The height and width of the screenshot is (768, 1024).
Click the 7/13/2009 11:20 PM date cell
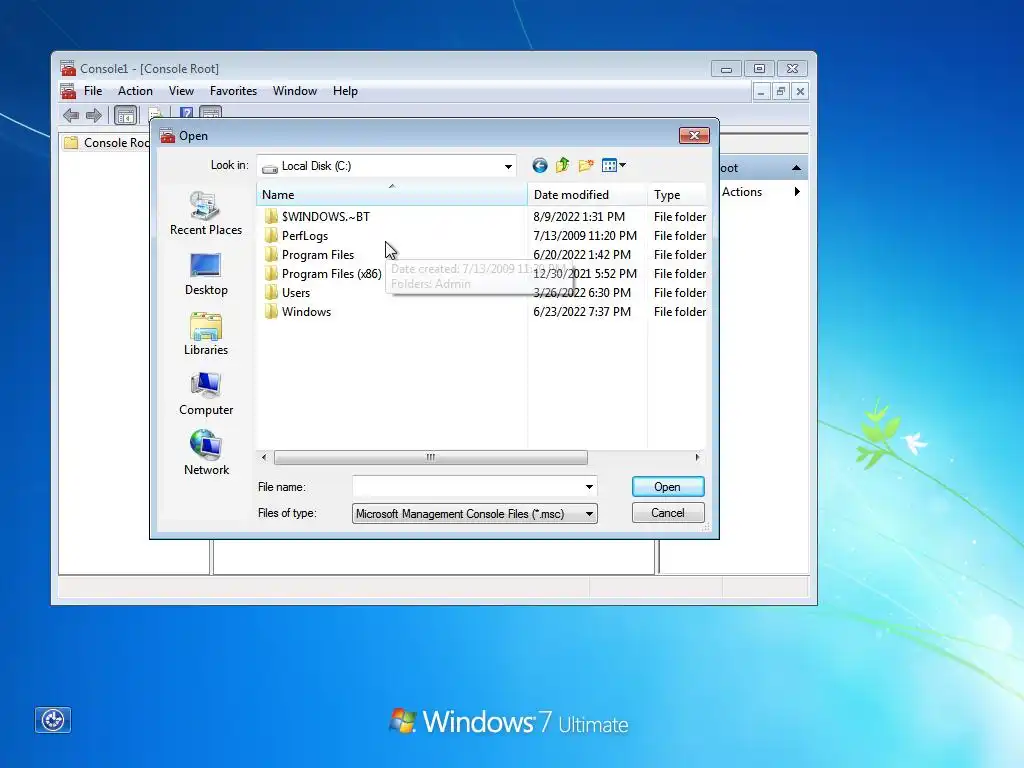584,236
